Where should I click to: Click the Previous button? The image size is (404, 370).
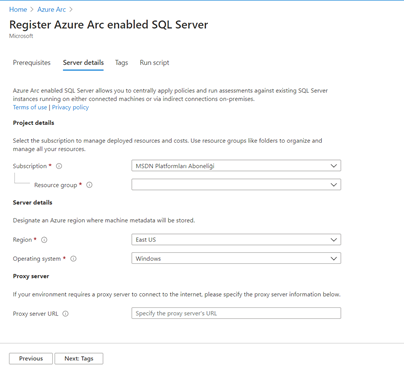pos(31,359)
